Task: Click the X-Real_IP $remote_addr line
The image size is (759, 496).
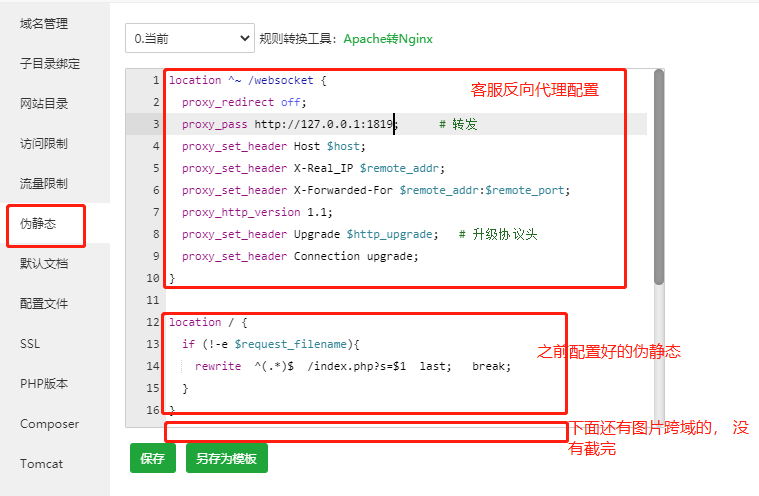Action: coord(313,168)
